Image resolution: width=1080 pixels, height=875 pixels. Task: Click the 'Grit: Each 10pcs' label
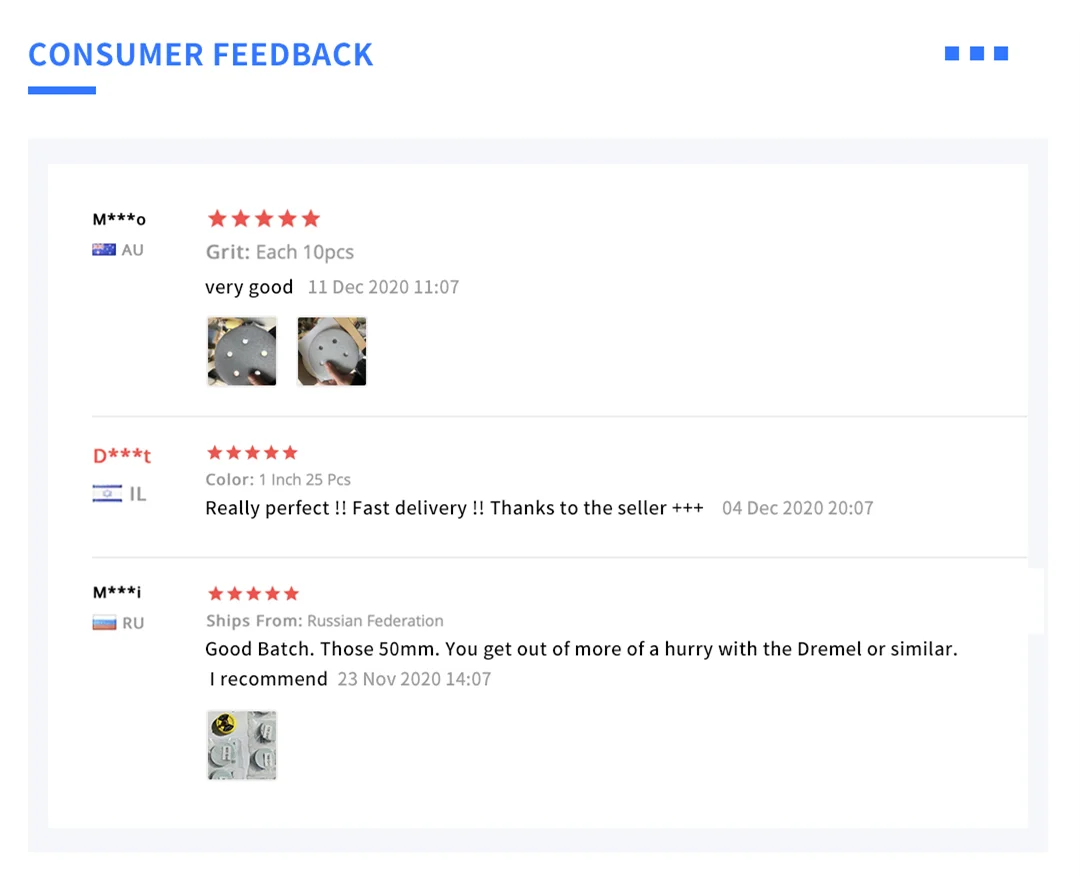[x=280, y=252]
